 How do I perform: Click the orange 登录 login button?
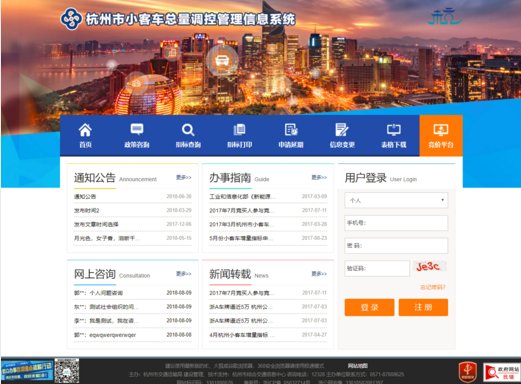[369, 307]
